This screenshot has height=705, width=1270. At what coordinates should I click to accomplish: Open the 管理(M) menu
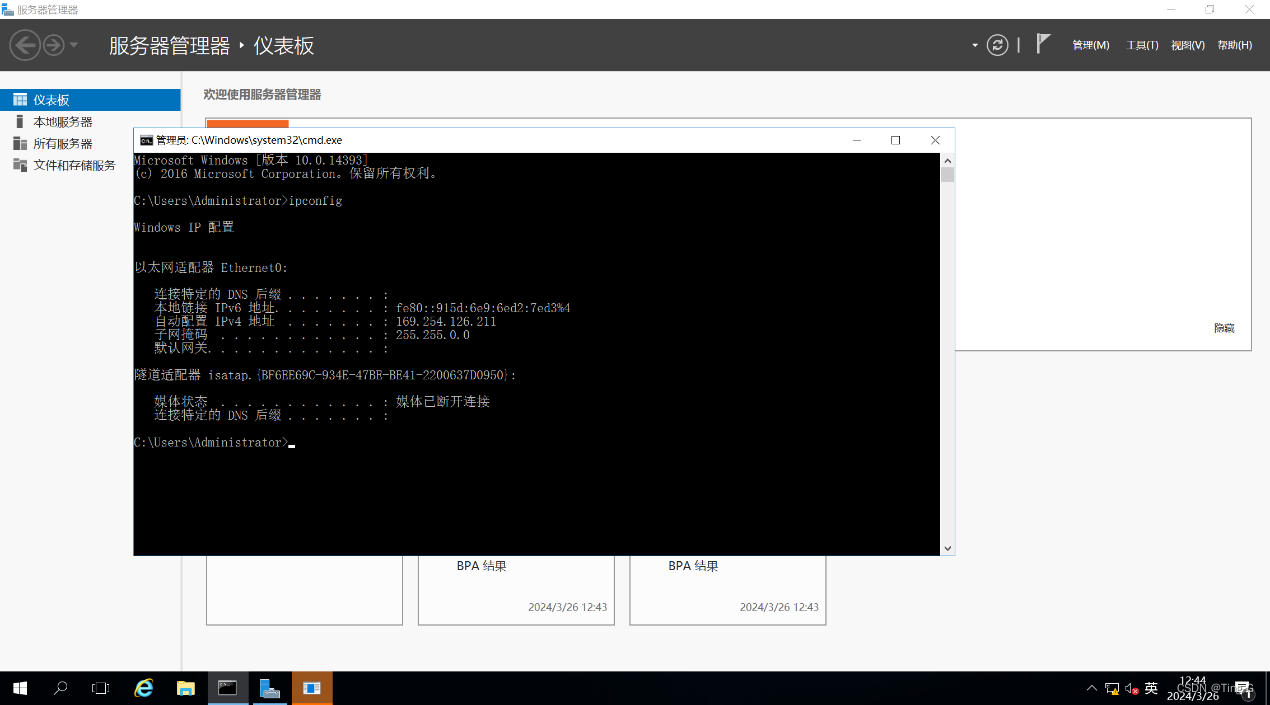(x=1090, y=45)
